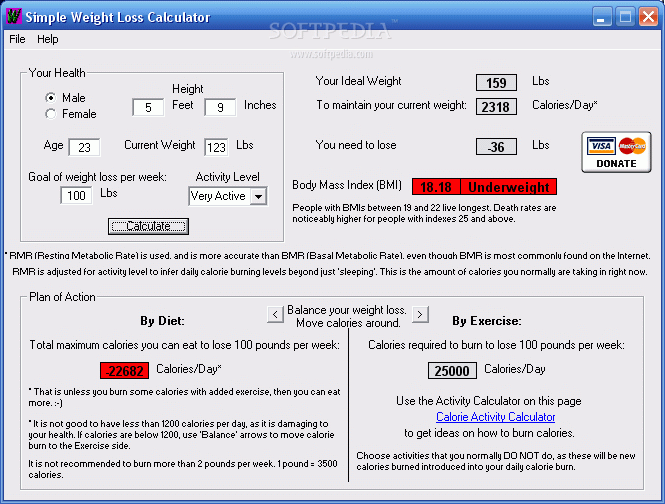Click the Very Active combo box

point(228,196)
